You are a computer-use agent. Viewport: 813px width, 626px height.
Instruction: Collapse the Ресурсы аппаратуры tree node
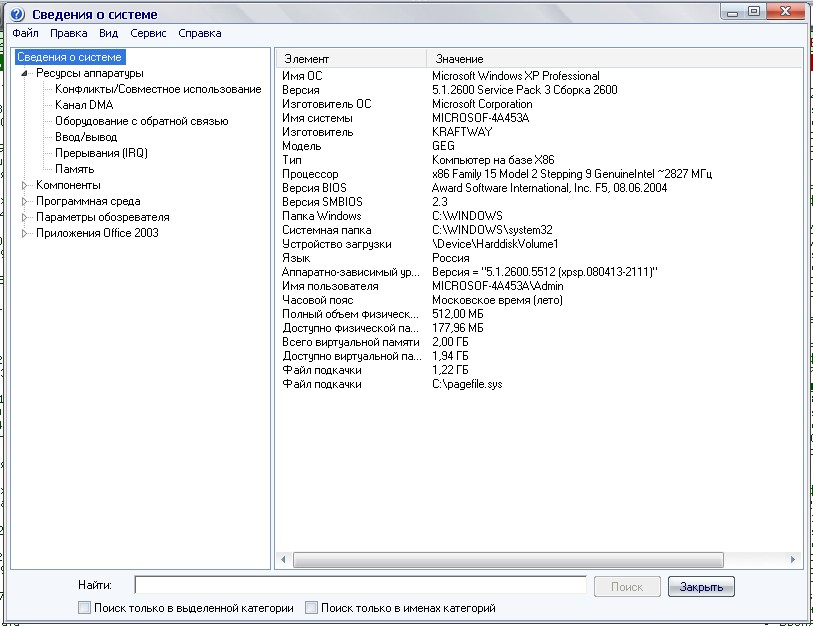tap(25, 73)
